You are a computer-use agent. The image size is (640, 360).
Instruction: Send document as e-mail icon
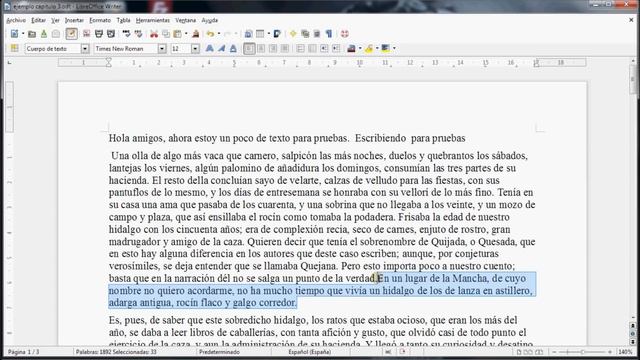tap(56, 34)
